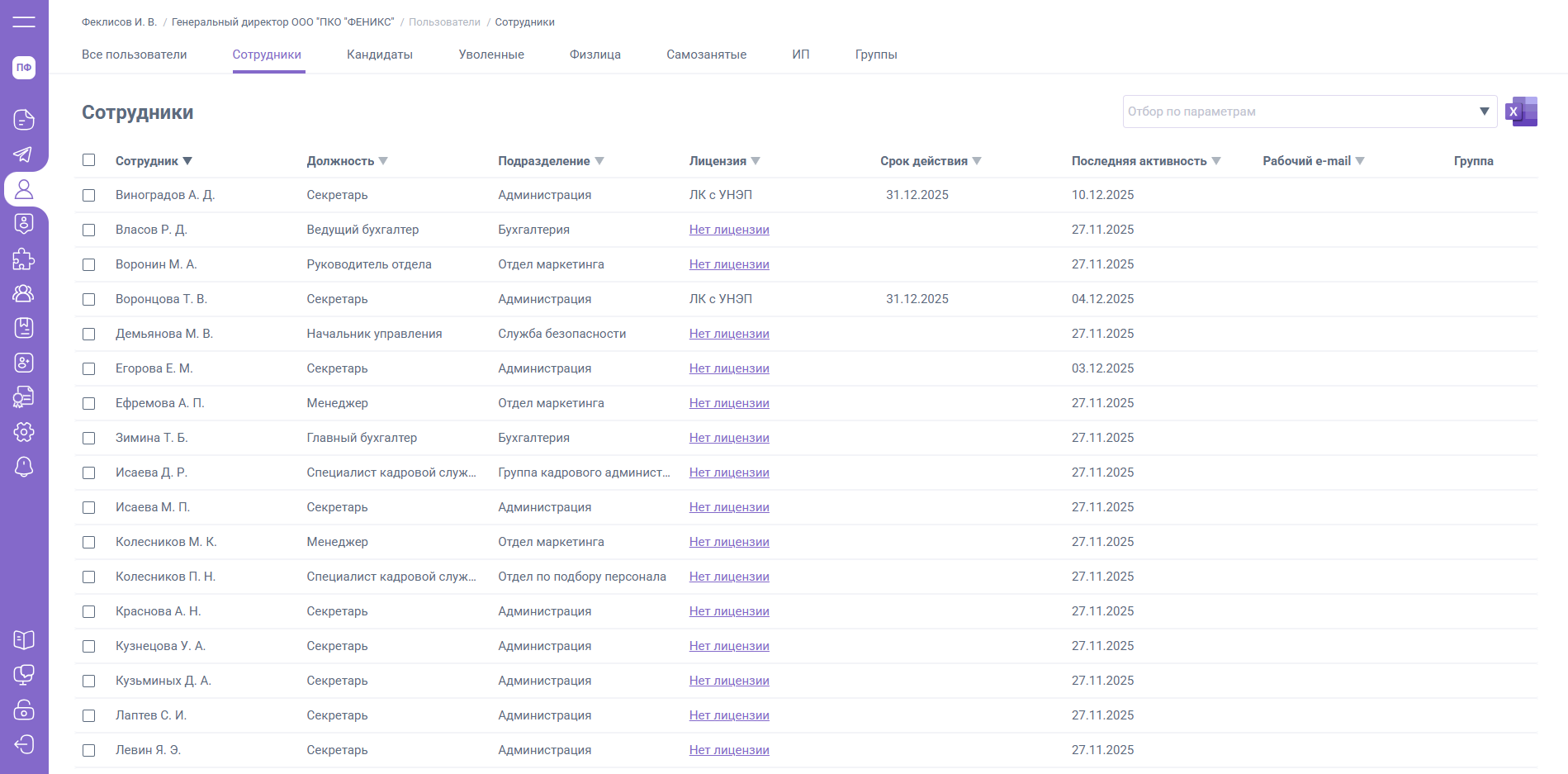
Task: Open the book icon in the sidebar
Action: coord(24,640)
